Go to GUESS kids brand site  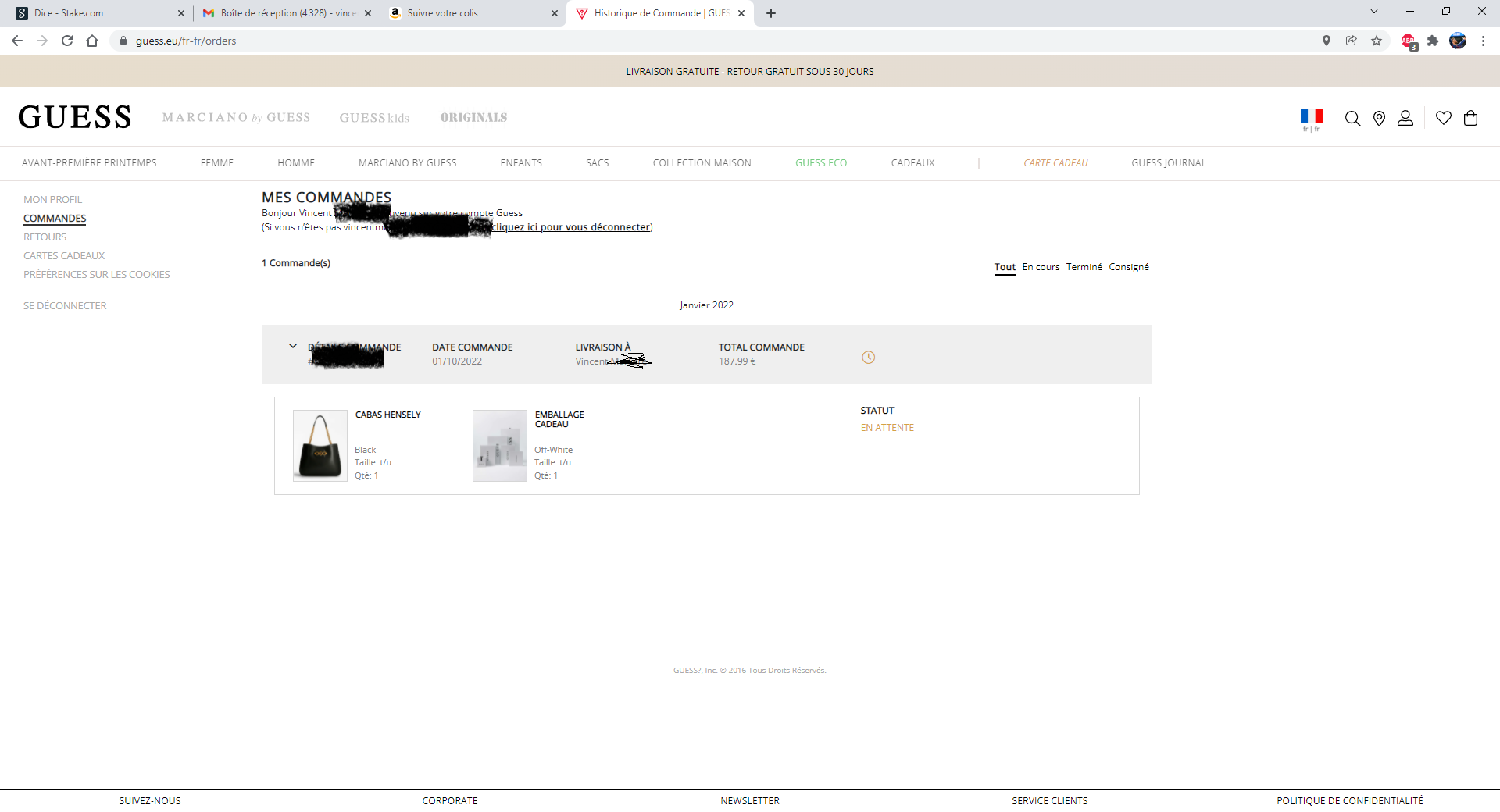374,117
